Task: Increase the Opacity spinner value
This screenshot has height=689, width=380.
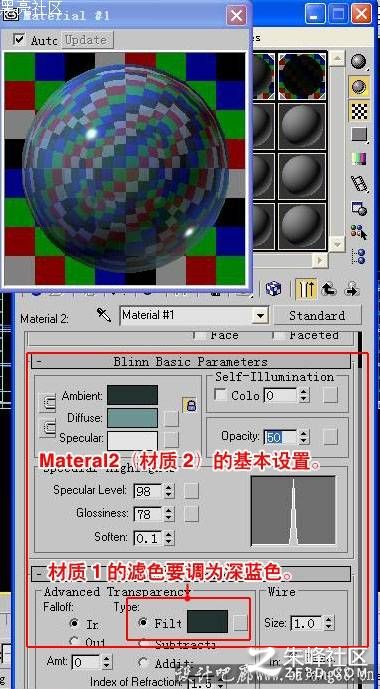Action: coord(304,433)
